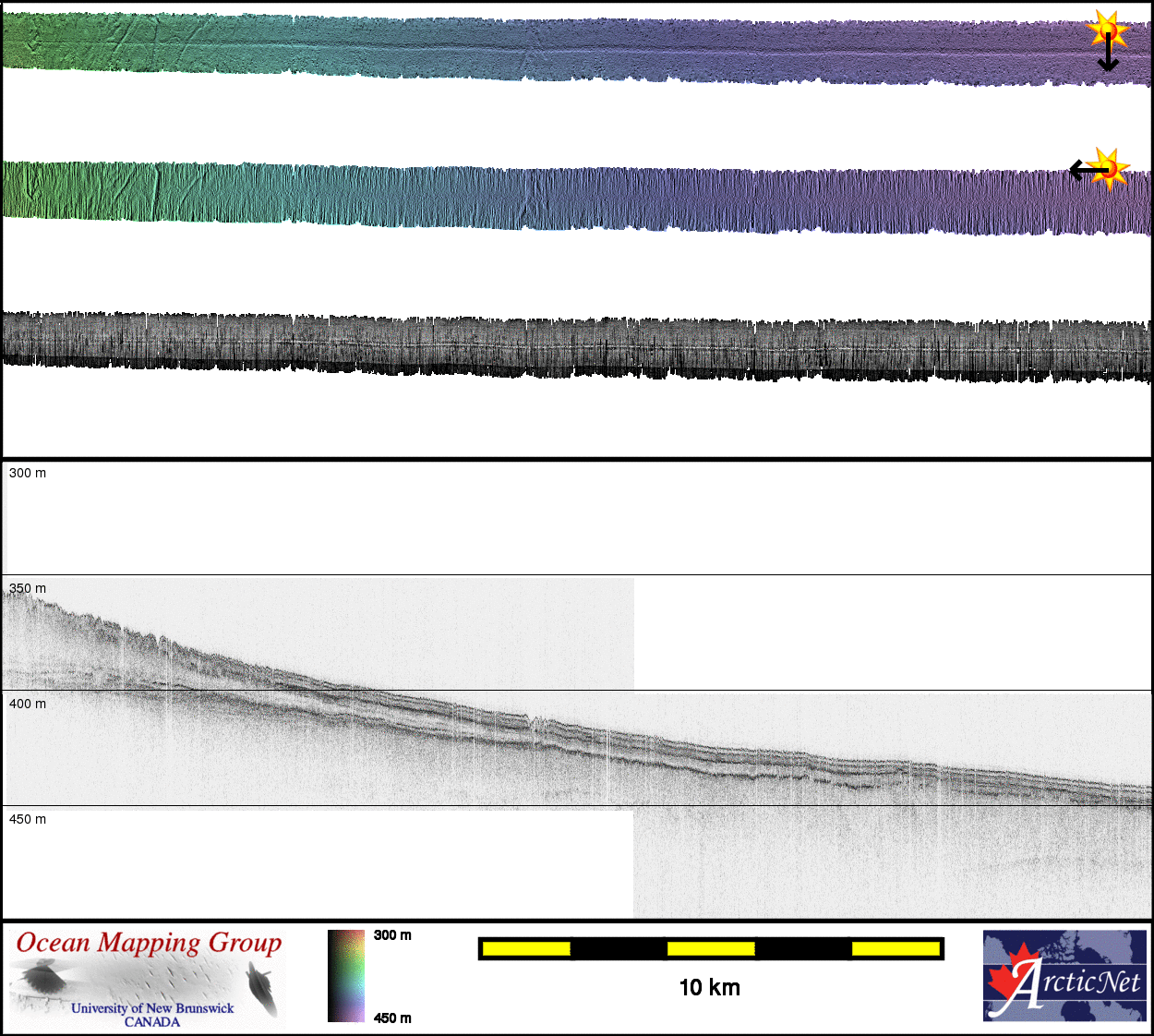Click the first yellow segment of scale bar
This screenshot has width=1154, height=1036.
pyautogui.click(x=526, y=948)
